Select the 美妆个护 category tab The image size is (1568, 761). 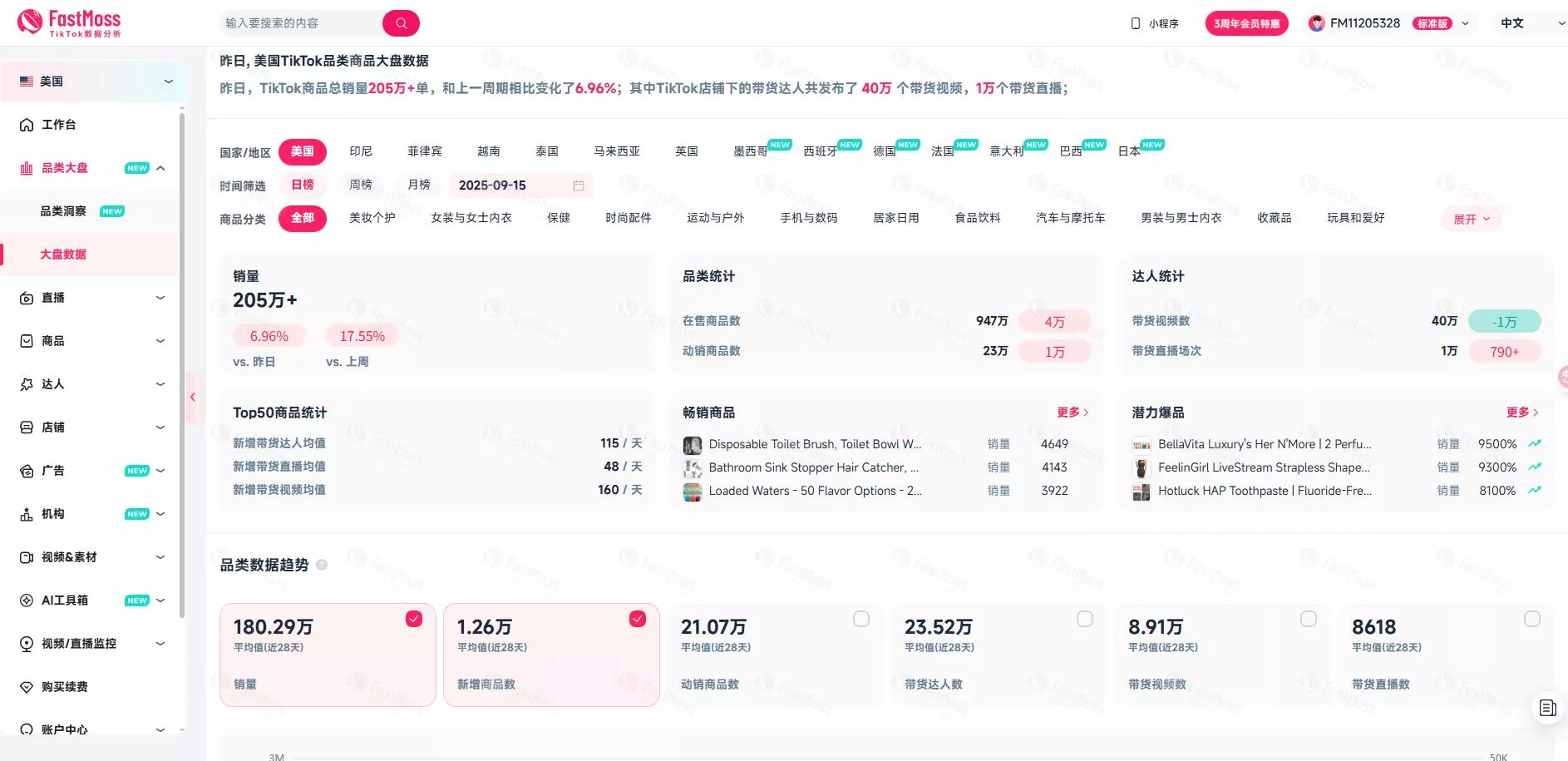tap(372, 218)
